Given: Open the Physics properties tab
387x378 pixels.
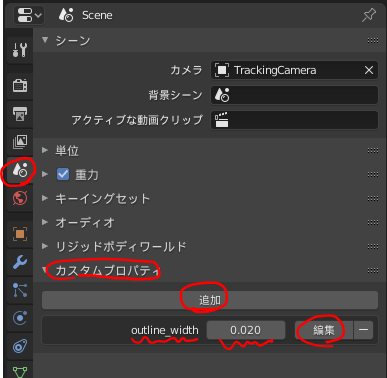Looking at the screenshot, I should point(20,318).
